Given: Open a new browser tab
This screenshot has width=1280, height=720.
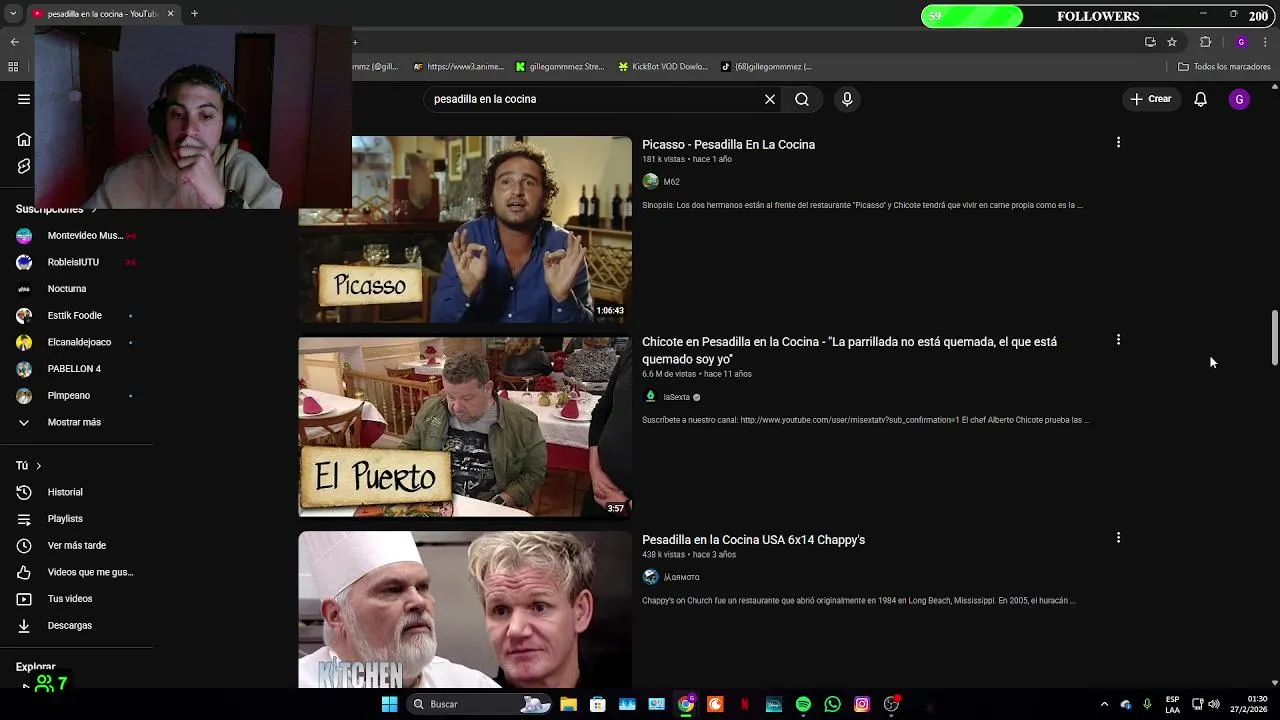Looking at the screenshot, I should (x=194, y=13).
